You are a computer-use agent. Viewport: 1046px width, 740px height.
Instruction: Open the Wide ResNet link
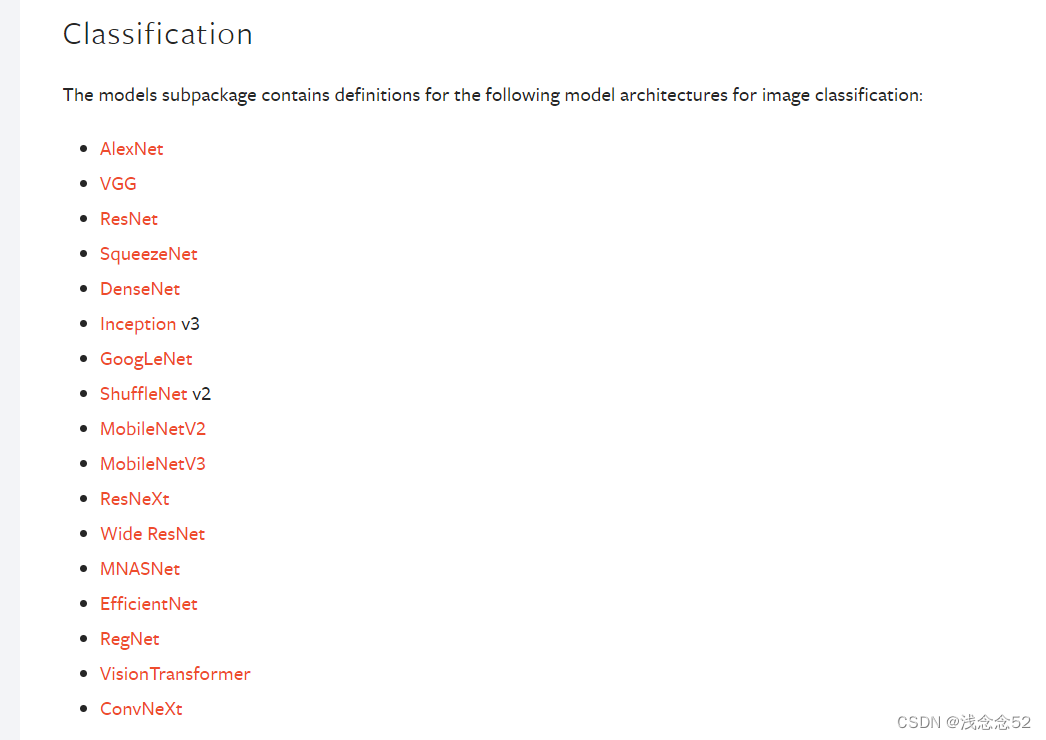tap(153, 534)
